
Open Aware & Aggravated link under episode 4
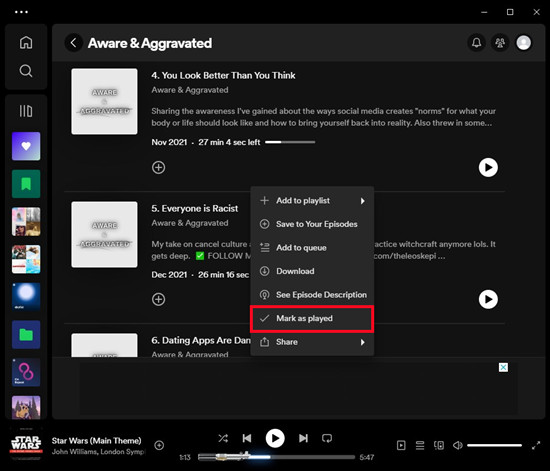coord(190,90)
